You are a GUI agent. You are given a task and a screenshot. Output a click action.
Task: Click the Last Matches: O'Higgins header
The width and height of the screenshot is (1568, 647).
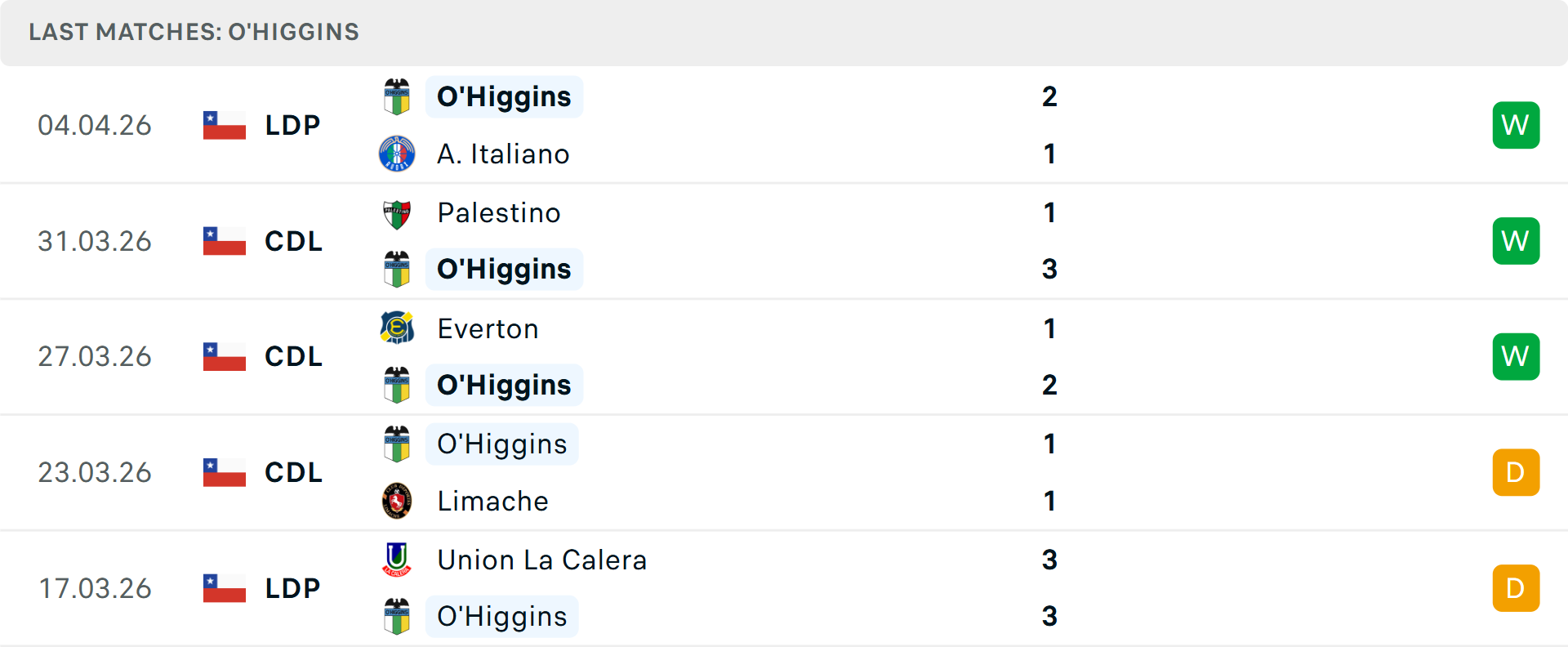pos(194,32)
